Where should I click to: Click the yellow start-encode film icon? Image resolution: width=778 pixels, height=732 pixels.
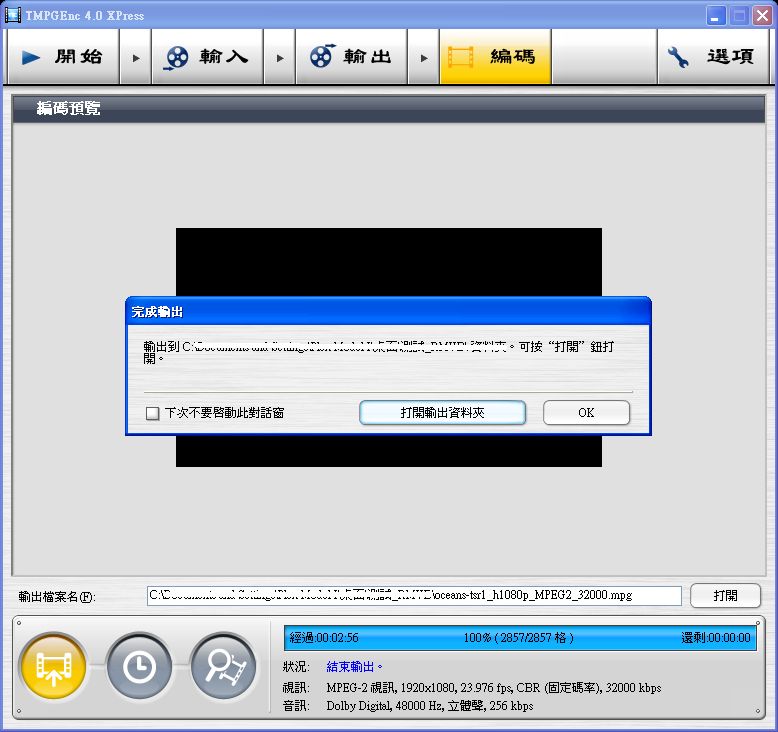coord(54,667)
